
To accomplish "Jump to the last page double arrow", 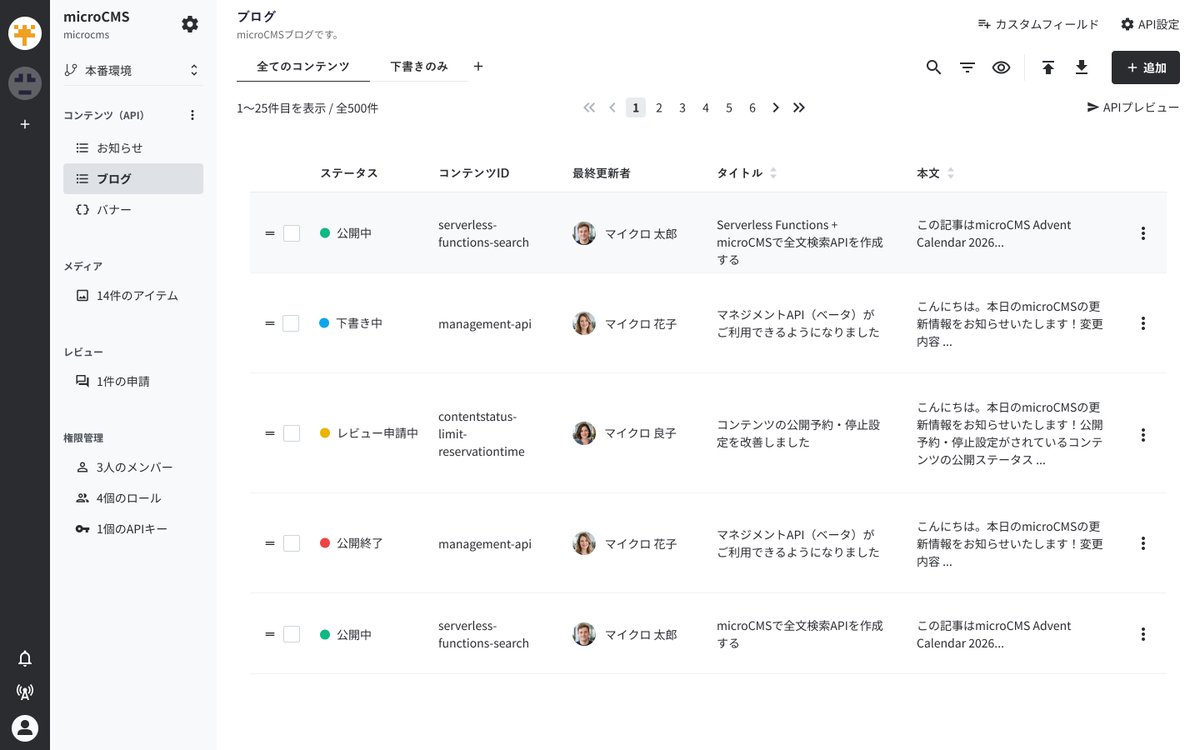I will 799,107.
